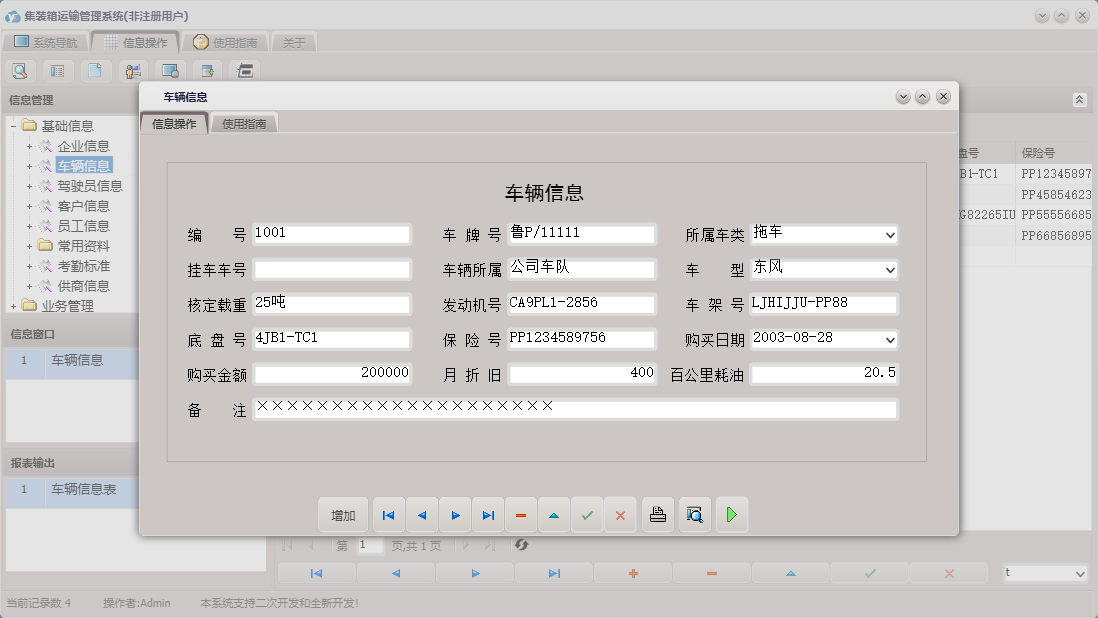Open the 车型 dropdown showing 东风
Image resolution: width=1098 pixels, height=618 pixels.
click(x=890, y=269)
